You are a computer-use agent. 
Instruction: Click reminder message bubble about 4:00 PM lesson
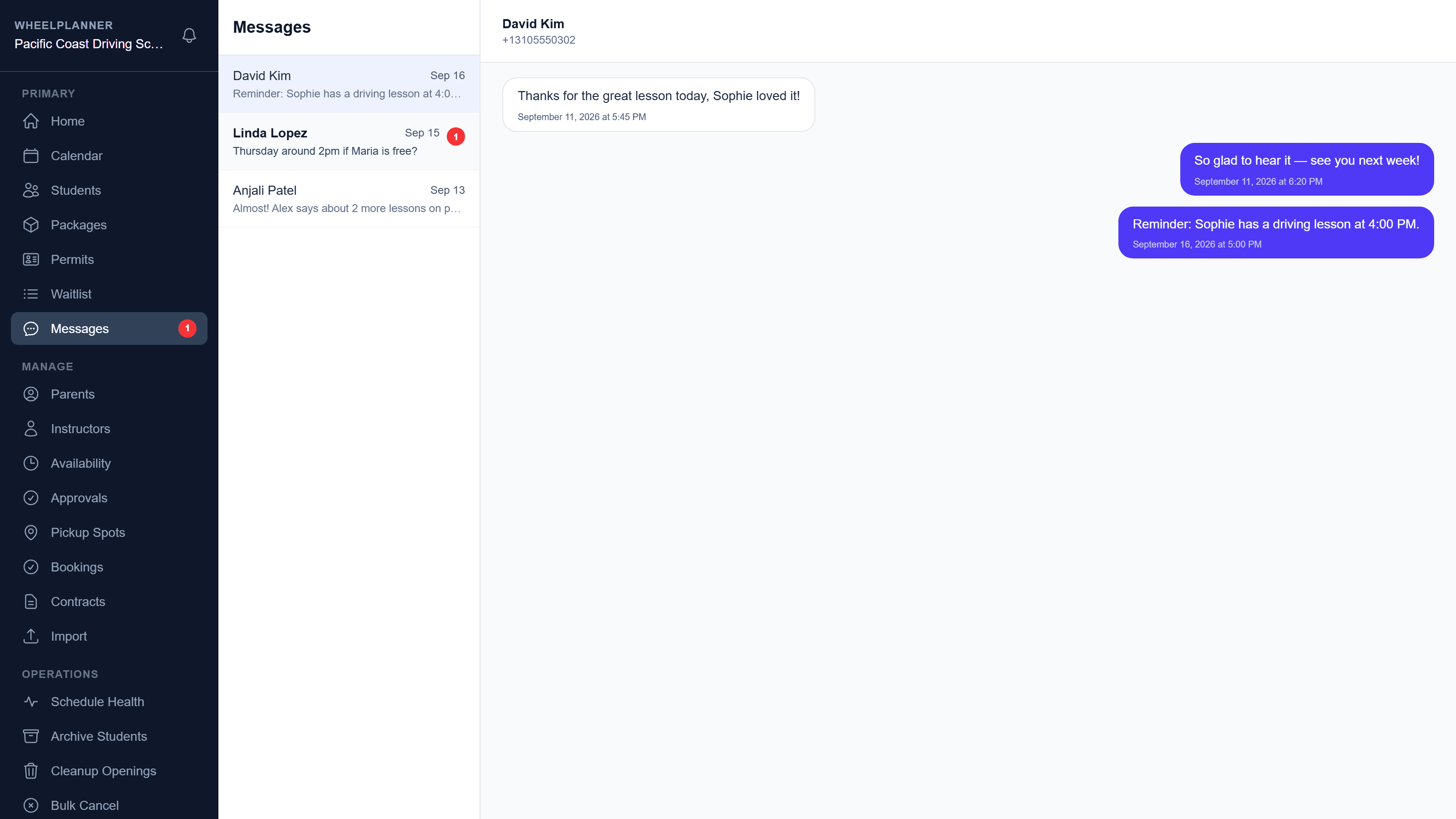tap(1276, 233)
